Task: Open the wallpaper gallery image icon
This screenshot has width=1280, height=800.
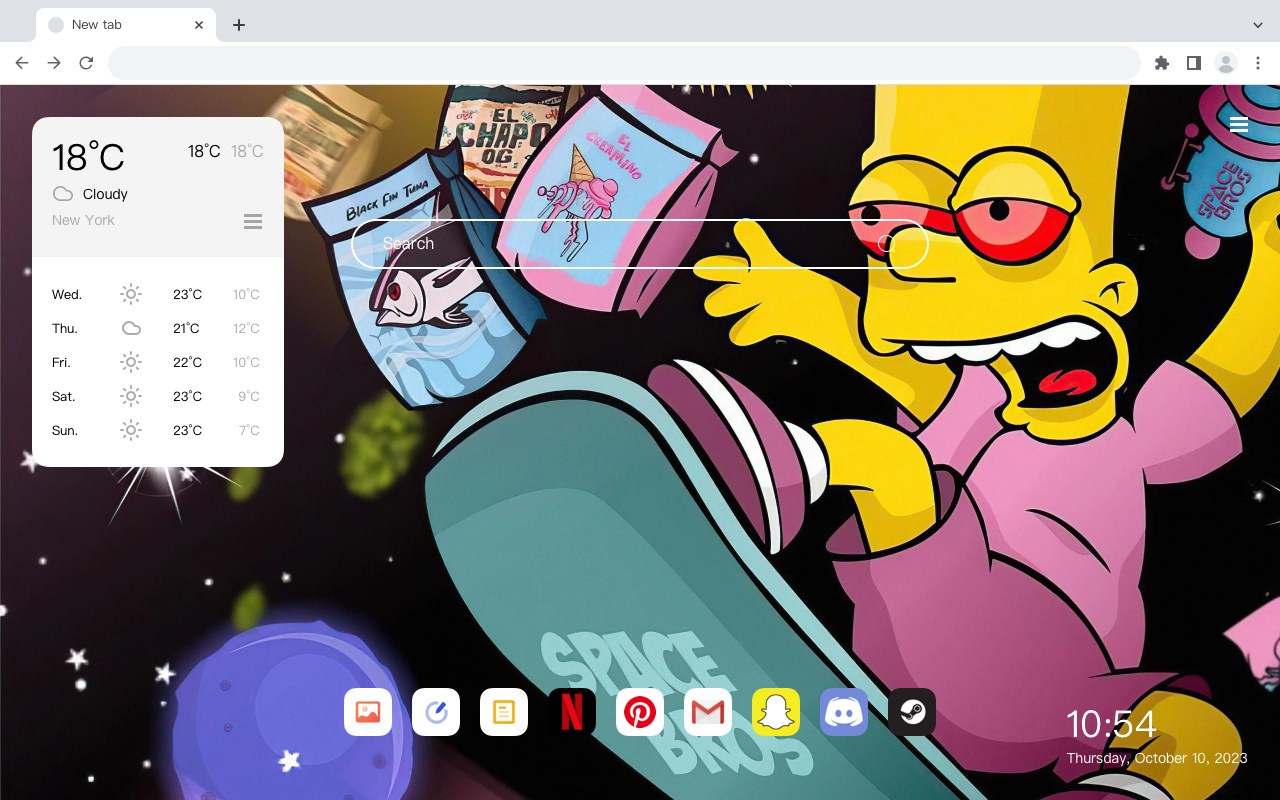Action: [368, 712]
